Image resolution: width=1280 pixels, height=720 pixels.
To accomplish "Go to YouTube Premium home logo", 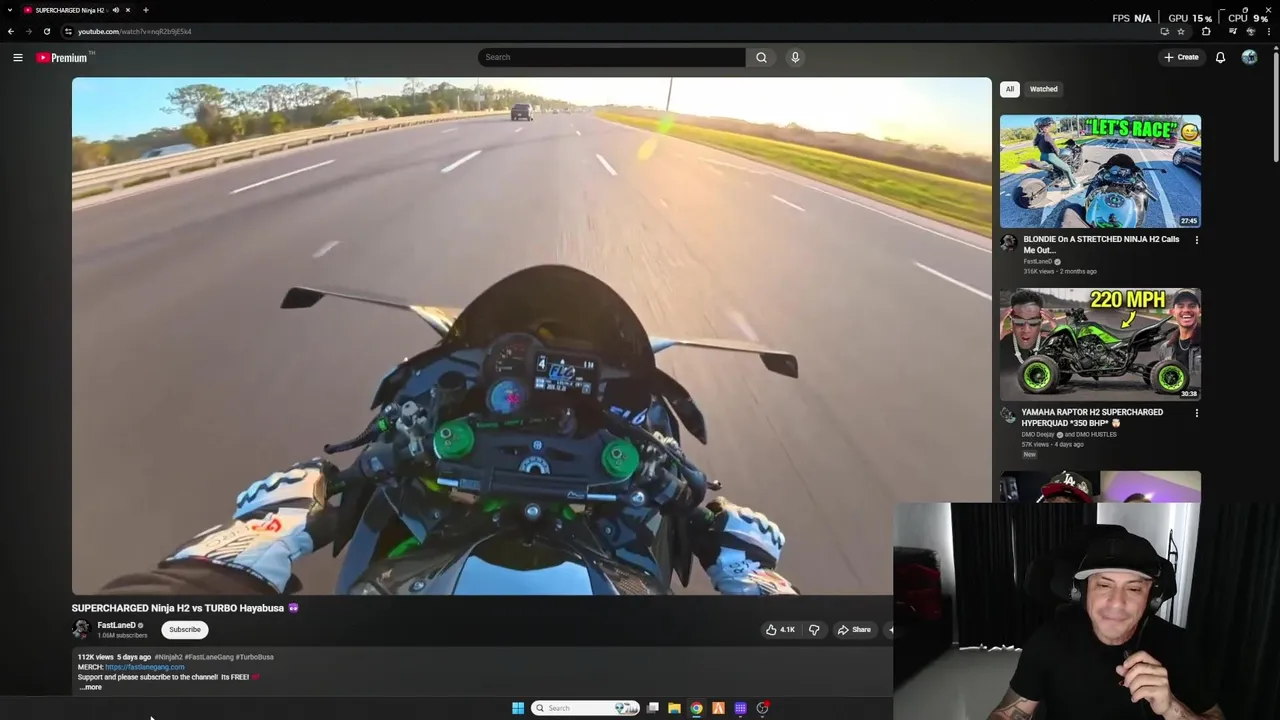I will (64, 57).
